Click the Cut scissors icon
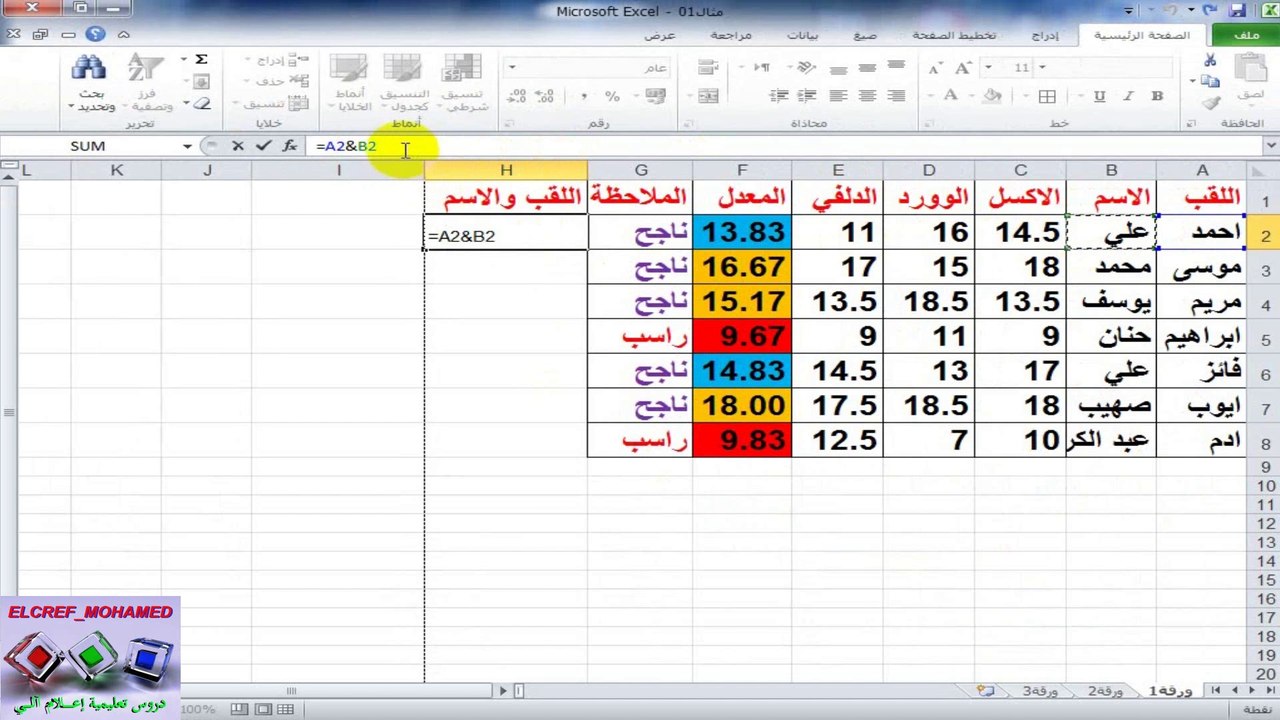Viewport: 1280px width, 720px height. (1210, 60)
